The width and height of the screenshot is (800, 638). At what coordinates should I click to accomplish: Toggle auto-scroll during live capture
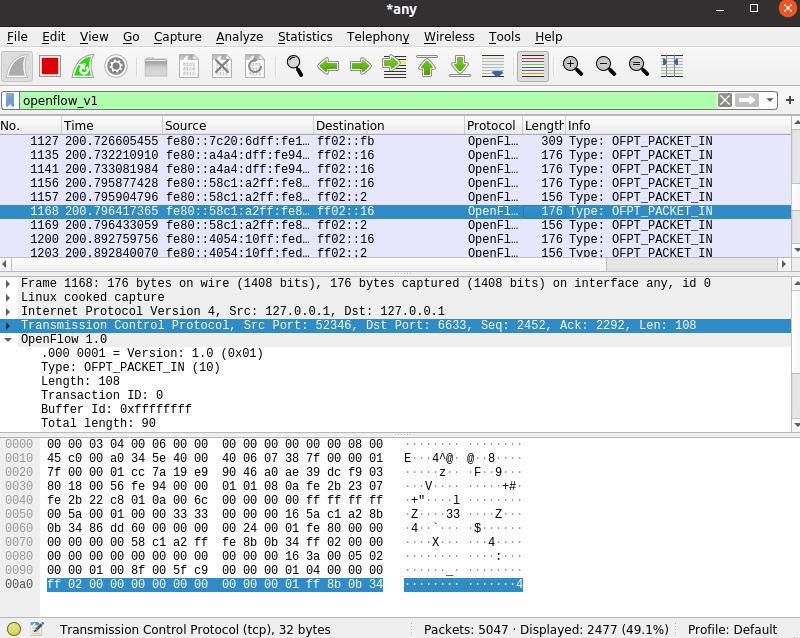pyautogui.click(x=493, y=66)
